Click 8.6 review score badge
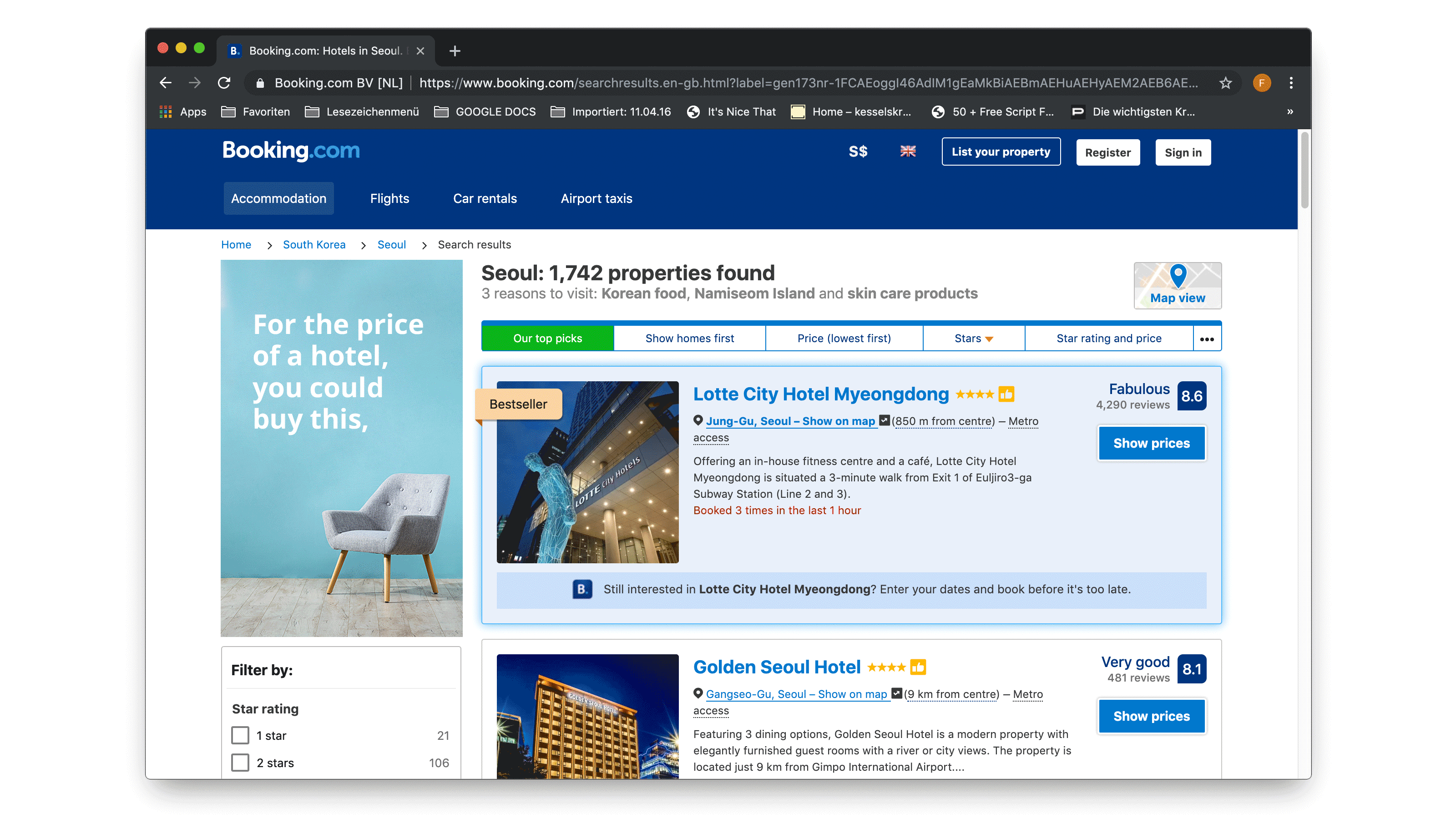 pyautogui.click(x=1192, y=396)
